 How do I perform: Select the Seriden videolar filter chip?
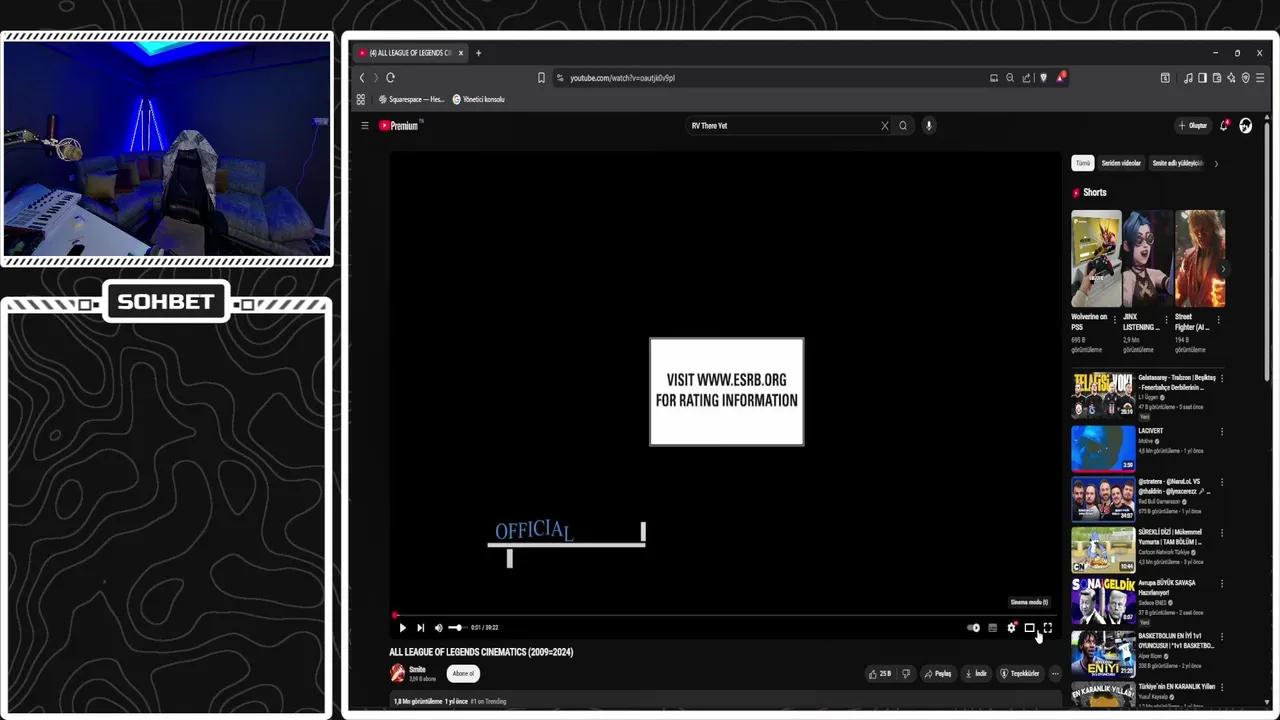(1121, 163)
